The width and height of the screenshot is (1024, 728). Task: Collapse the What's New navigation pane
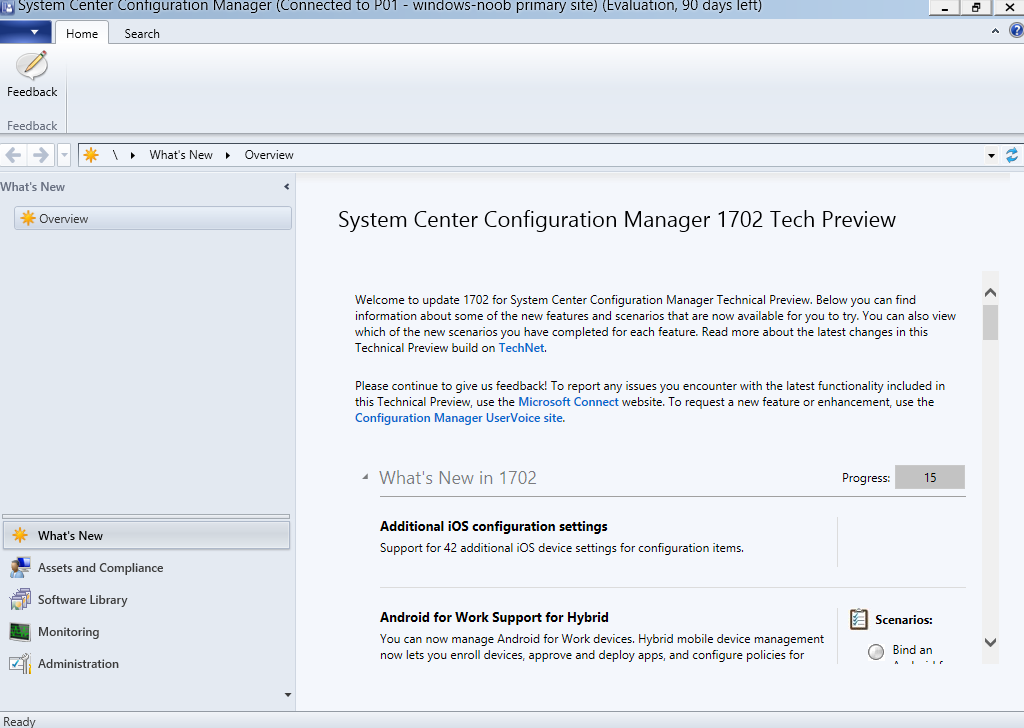(287, 187)
